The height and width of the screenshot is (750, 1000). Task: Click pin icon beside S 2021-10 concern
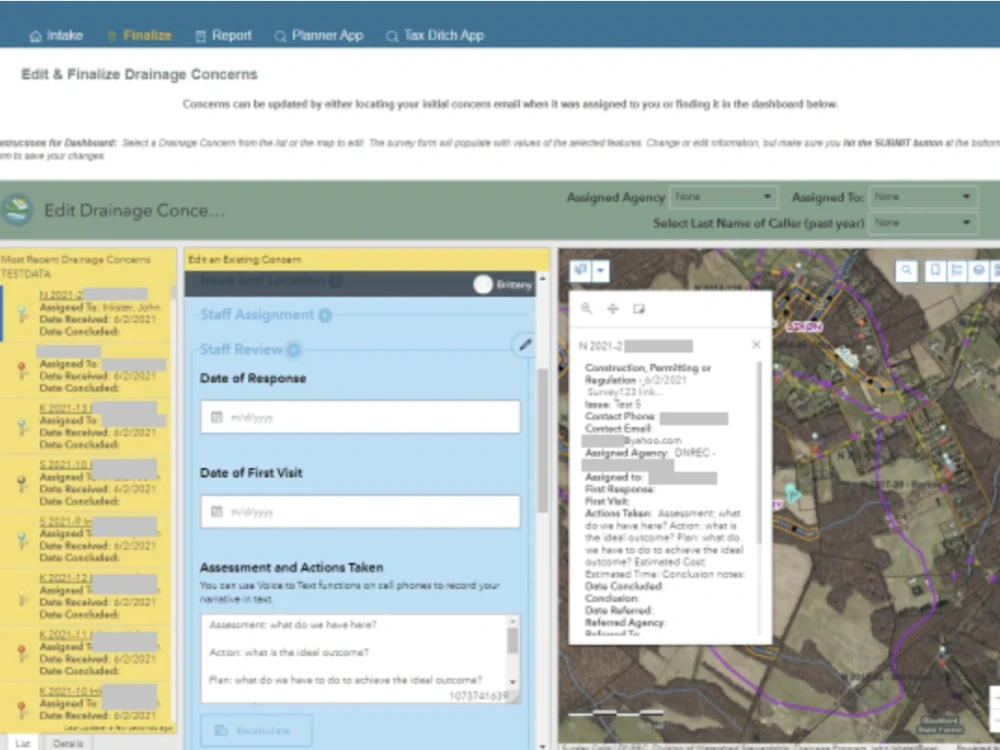(22, 483)
